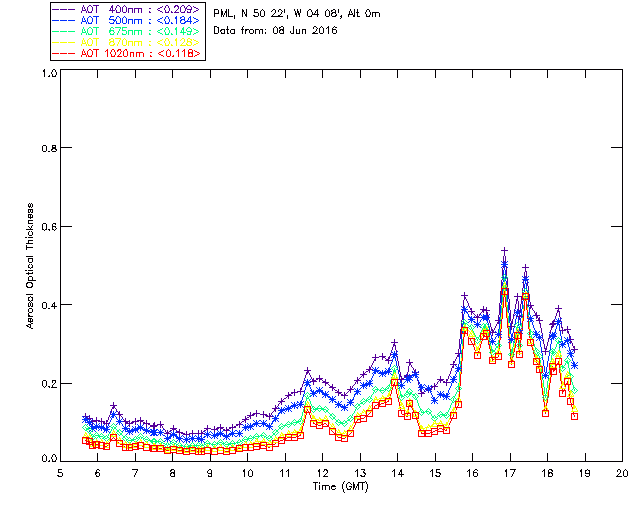Click the 0.2 y-axis tick label
The image size is (640, 512).
[x=49, y=384]
